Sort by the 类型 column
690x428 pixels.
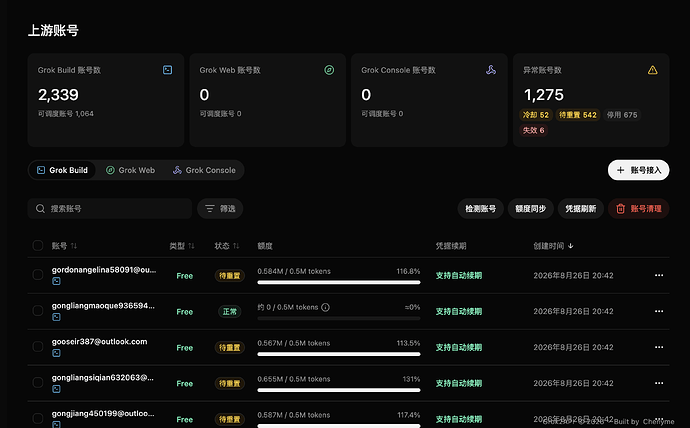(x=182, y=246)
